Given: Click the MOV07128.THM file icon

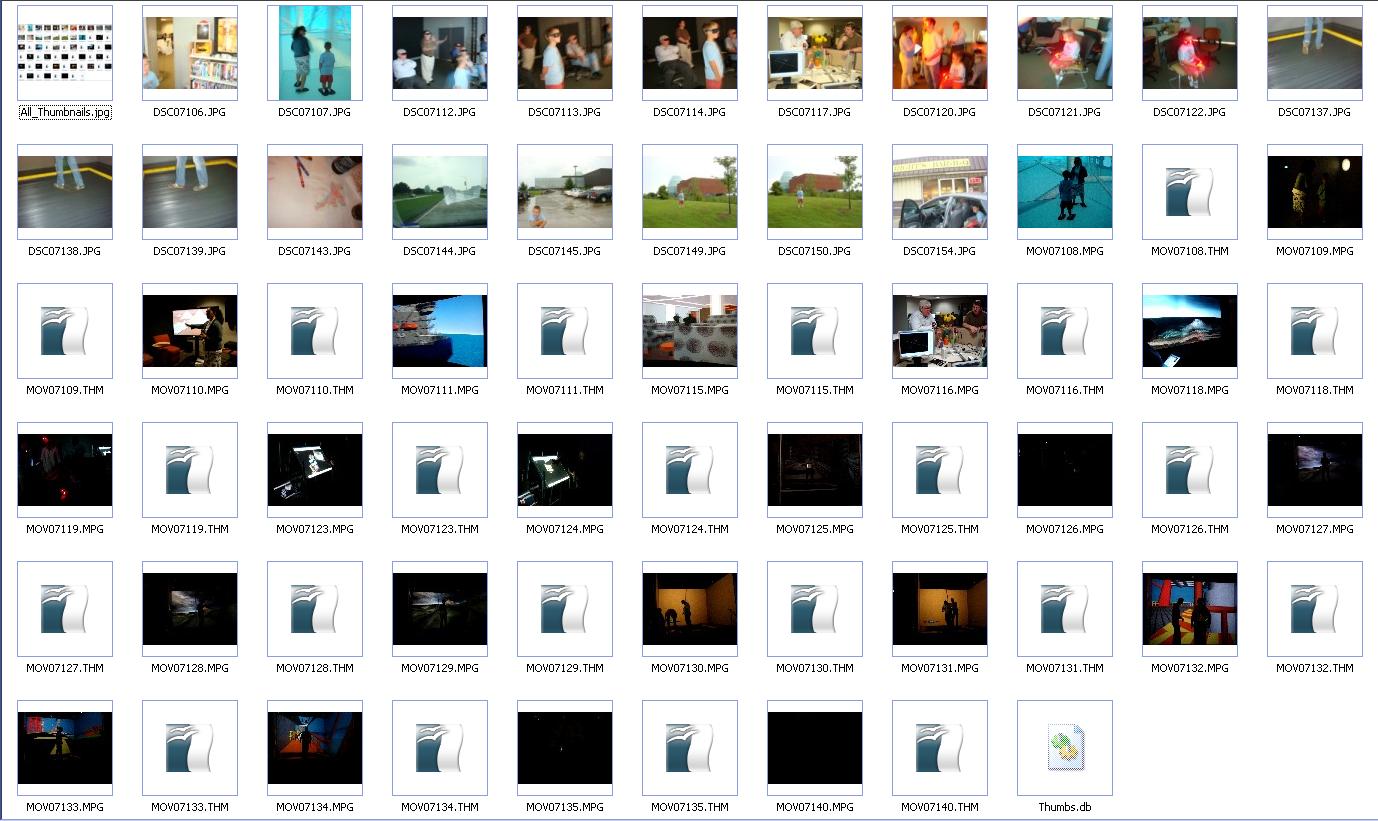Looking at the screenshot, I should [x=315, y=609].
